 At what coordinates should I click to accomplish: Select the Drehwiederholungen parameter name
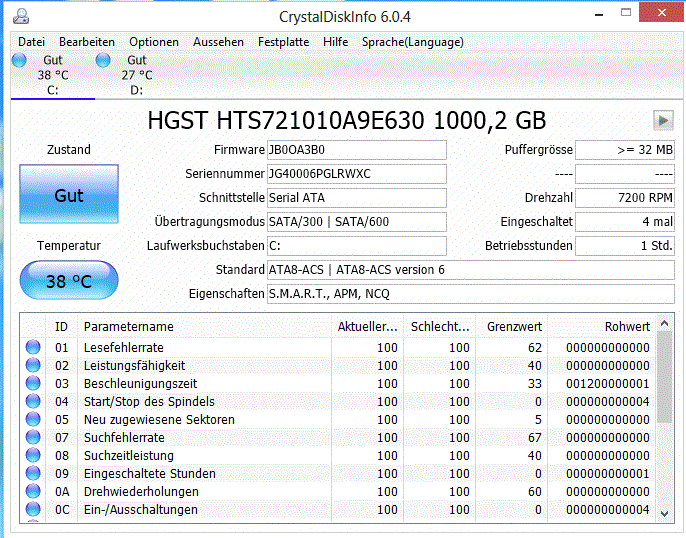point(141,492)
